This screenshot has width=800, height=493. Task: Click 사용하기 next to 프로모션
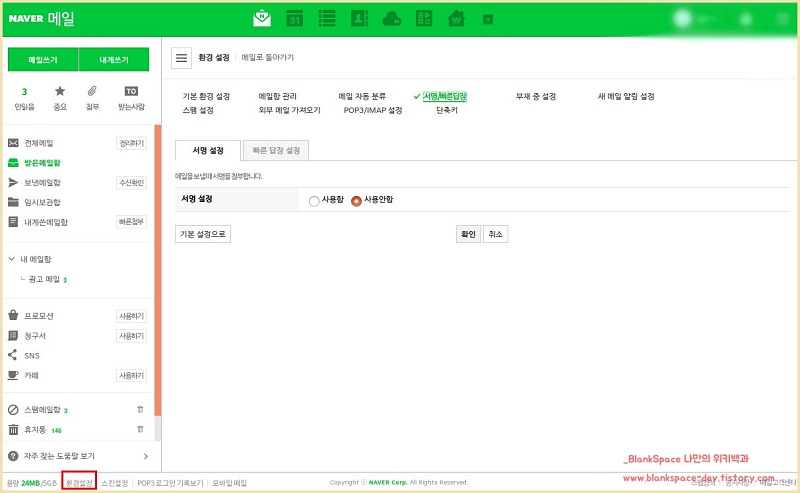[132, 316]
